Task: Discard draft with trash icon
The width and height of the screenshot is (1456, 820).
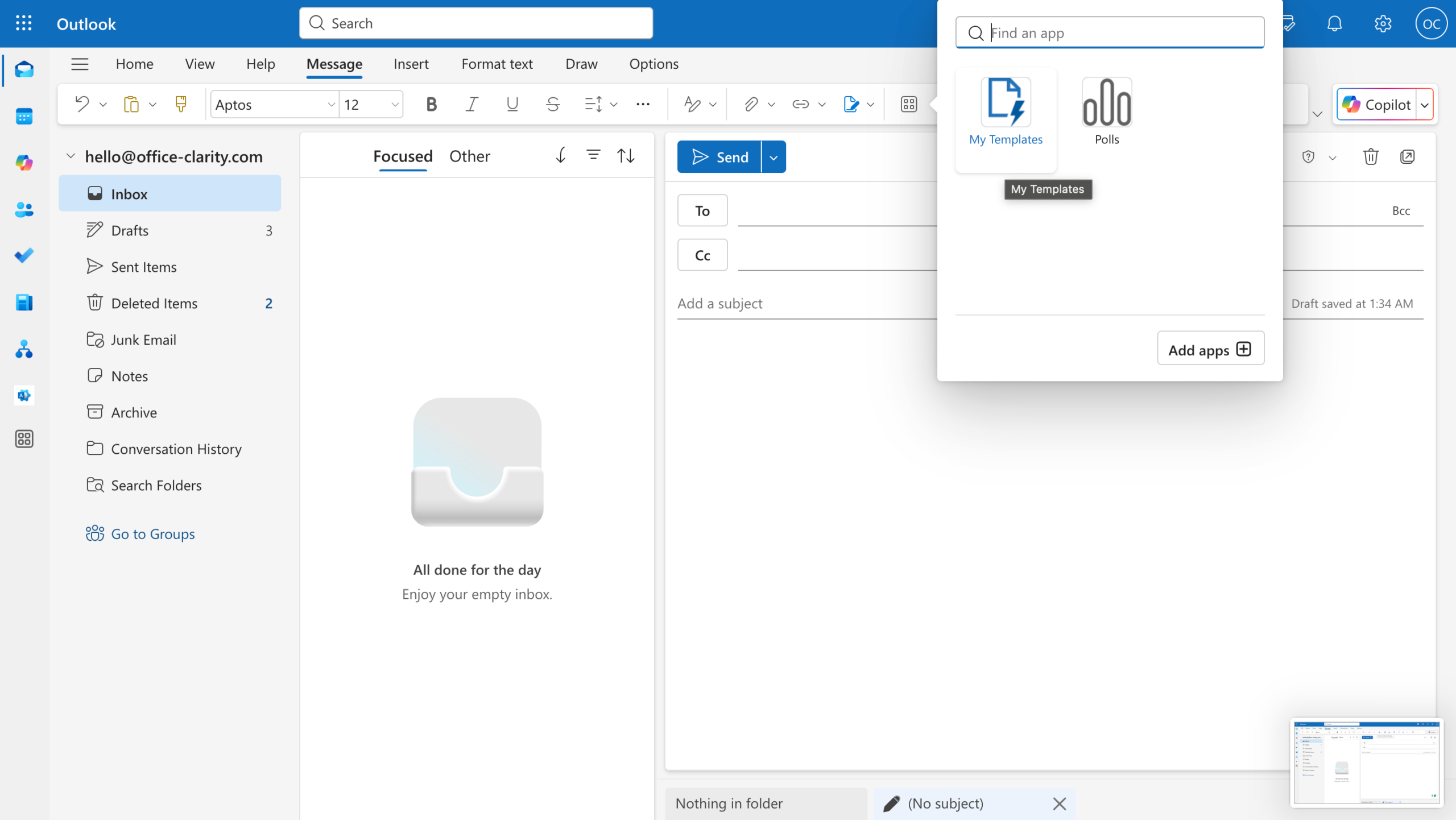Action: [1370, 156]
